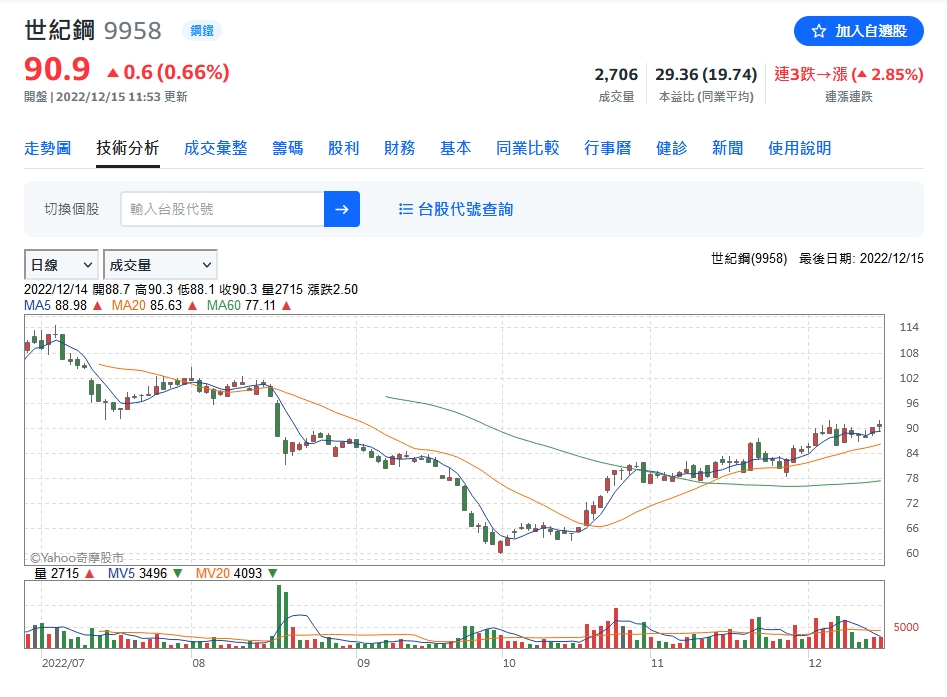Open the 使用說明 tab
This screenshot has height=697, width=947.
point(800,148)
